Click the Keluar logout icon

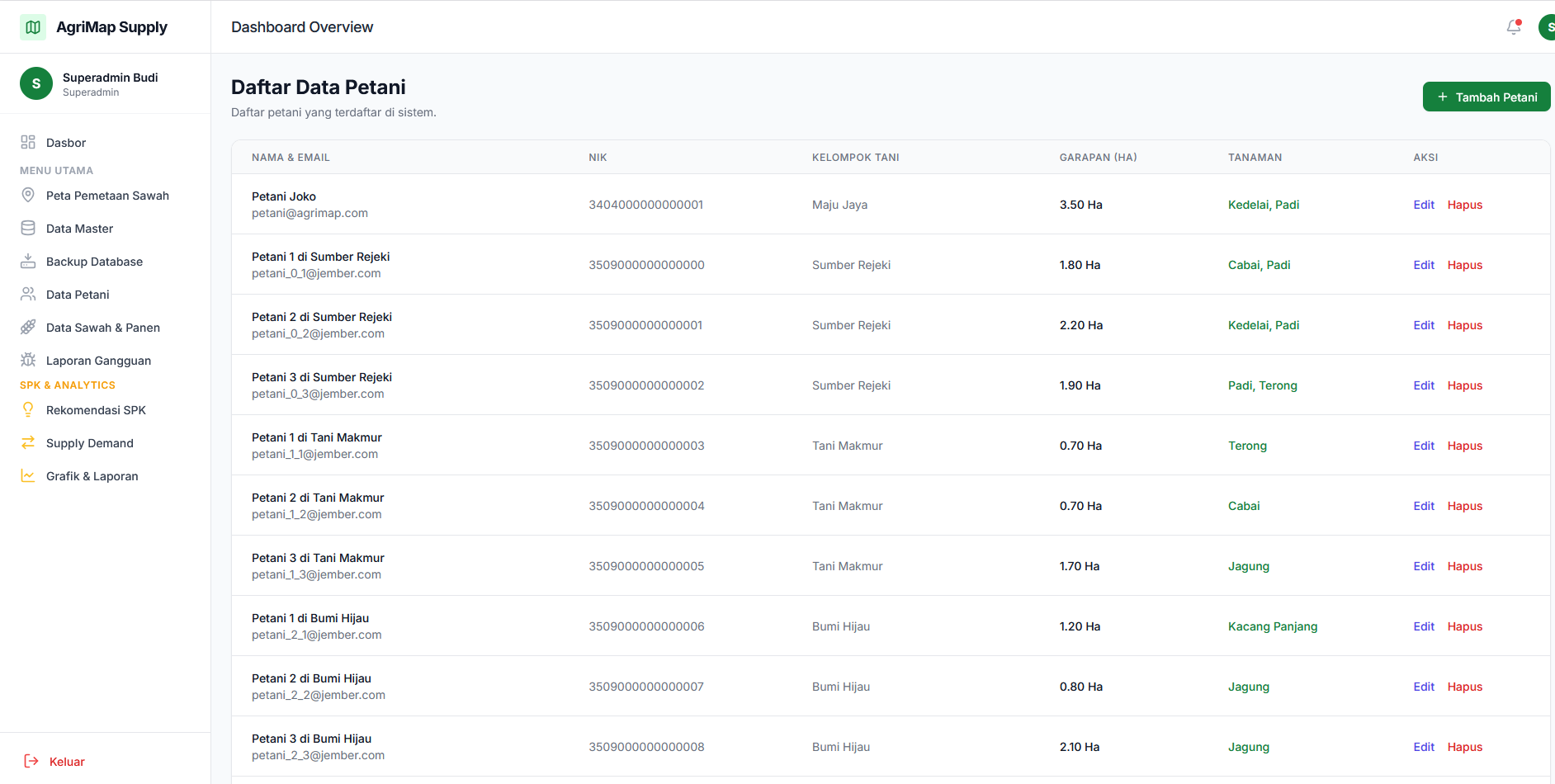pos(31,762)
